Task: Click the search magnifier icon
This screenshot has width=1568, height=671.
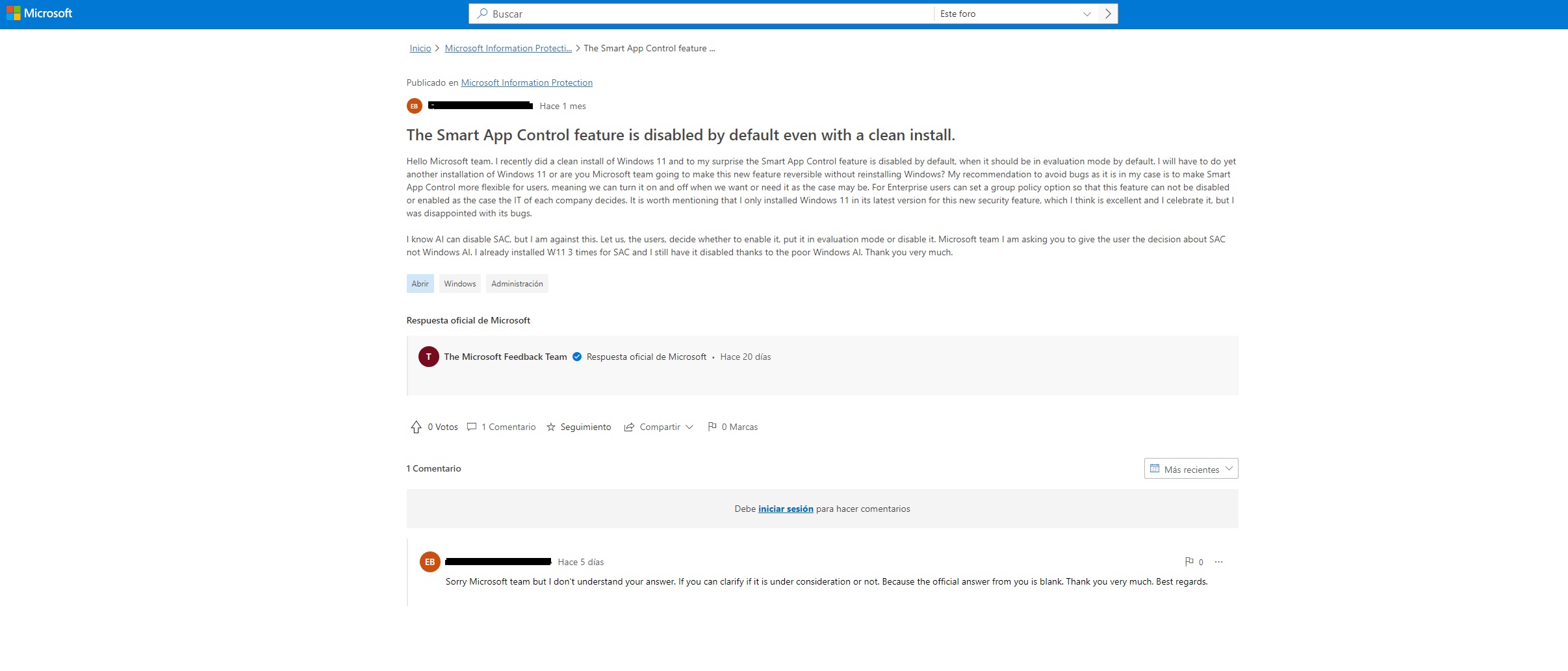Action: [x=482, y=14]
